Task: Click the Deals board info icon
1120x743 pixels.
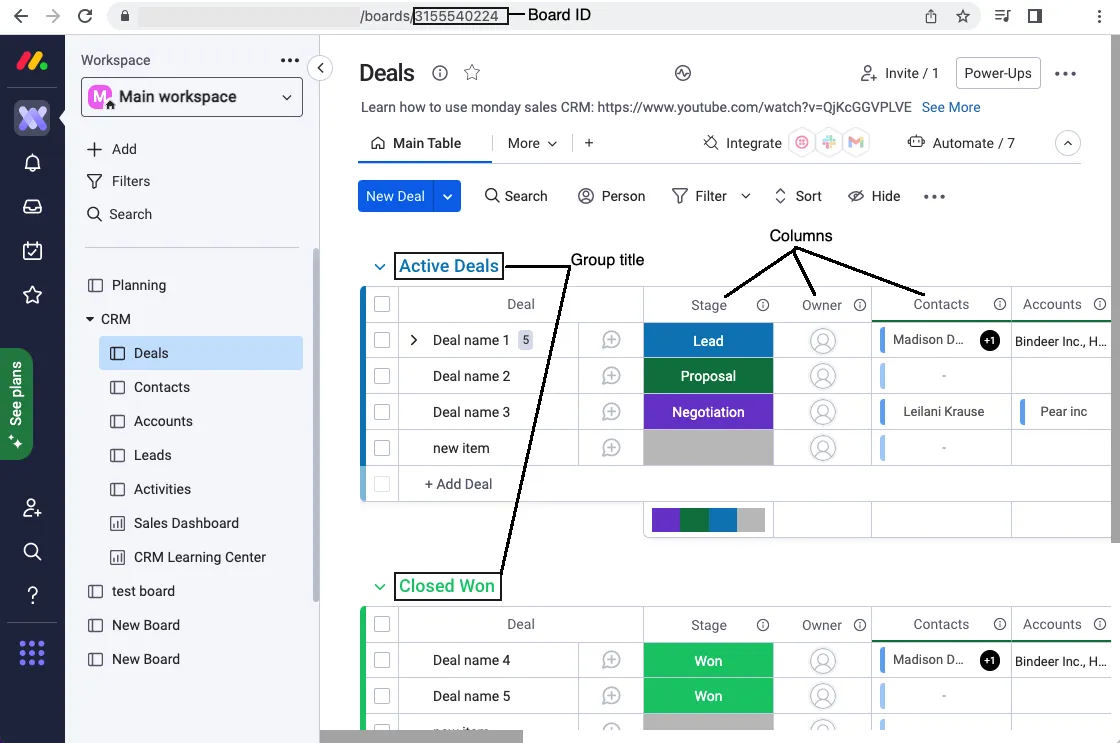Action: click(x=440, y=73)
